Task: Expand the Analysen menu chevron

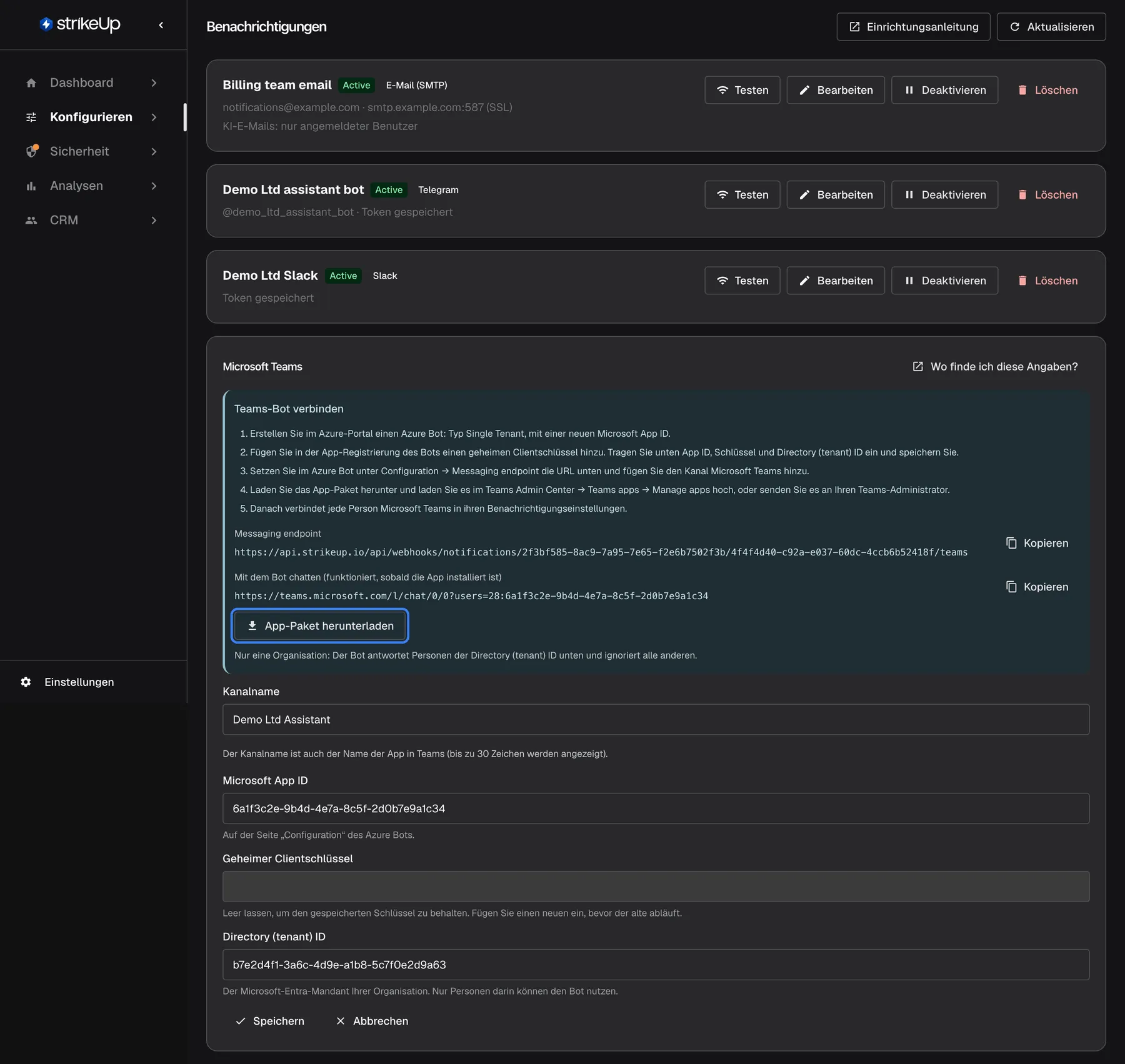Action: point(154,186)
